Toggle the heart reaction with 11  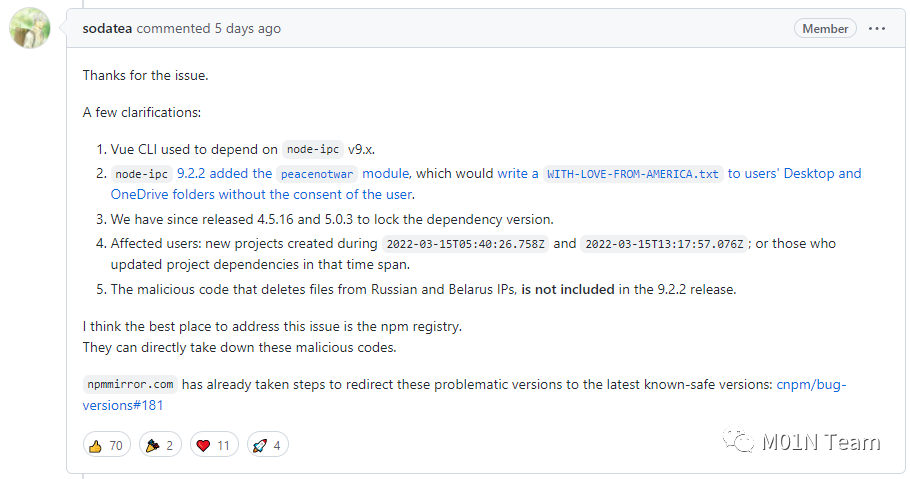[x=213, y=446]
